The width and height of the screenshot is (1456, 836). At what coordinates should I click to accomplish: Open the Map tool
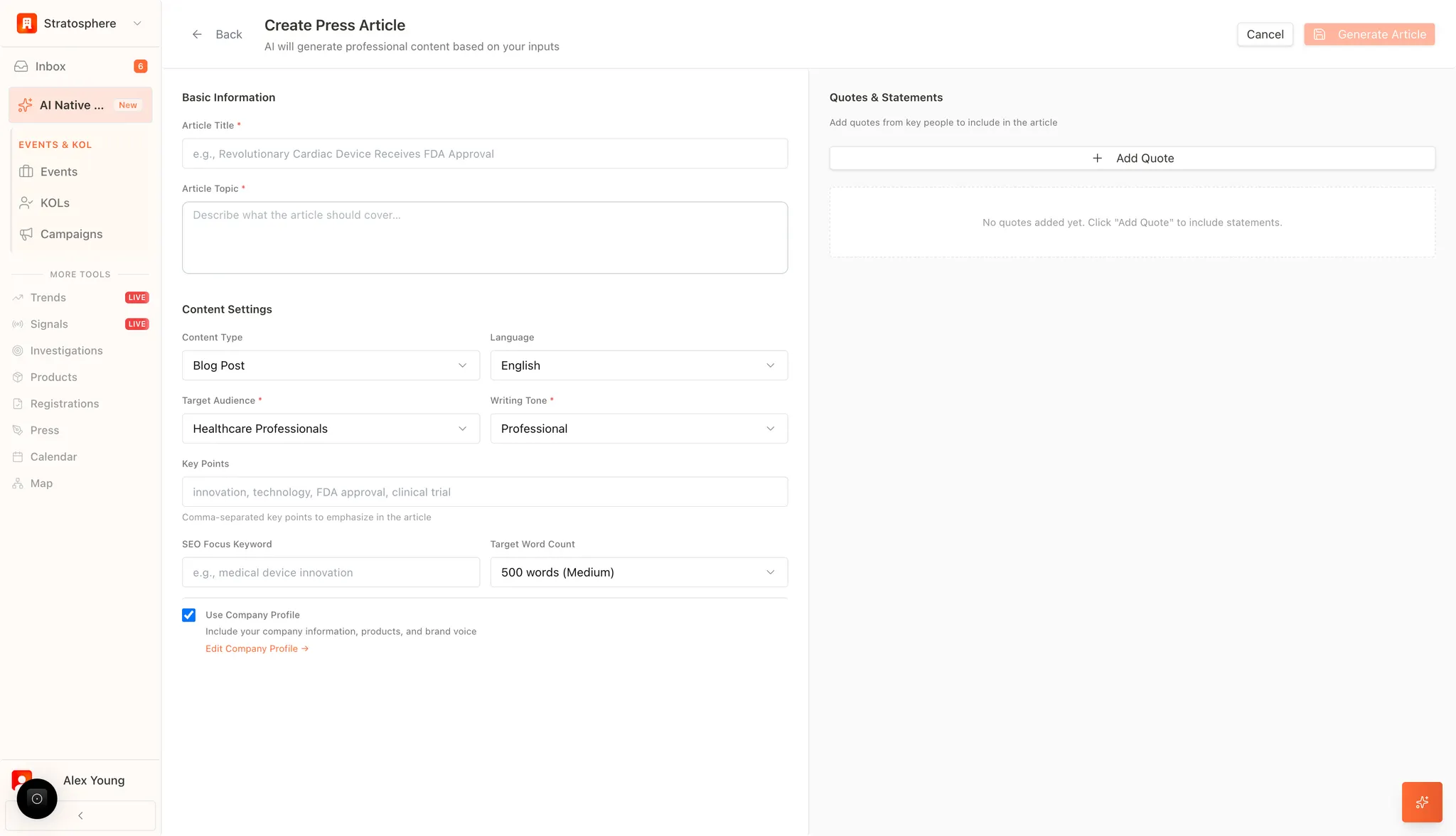[x=41, y=483]
